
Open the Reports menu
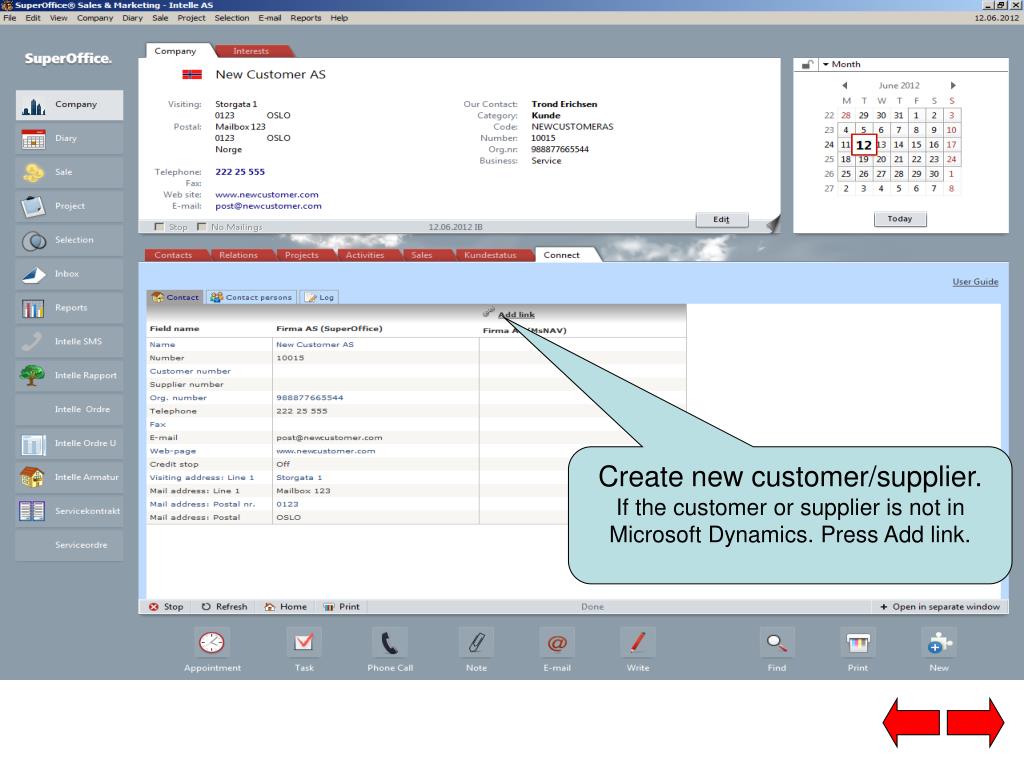306,18
